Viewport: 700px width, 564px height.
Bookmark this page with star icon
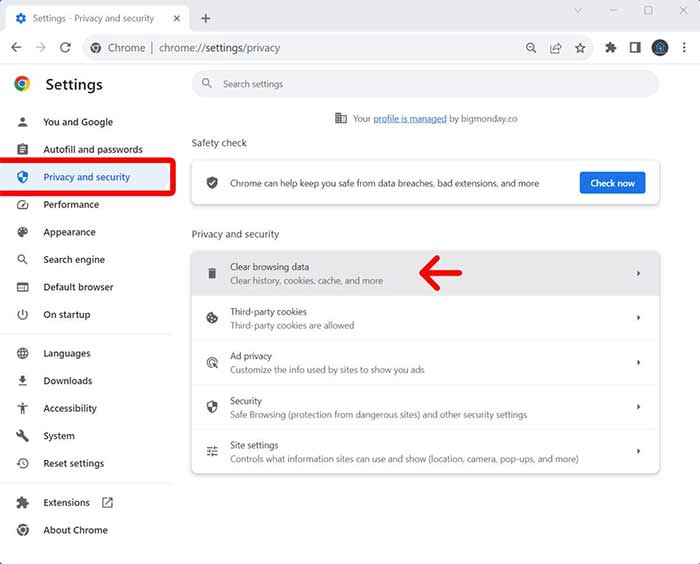(x=580, y=47)
